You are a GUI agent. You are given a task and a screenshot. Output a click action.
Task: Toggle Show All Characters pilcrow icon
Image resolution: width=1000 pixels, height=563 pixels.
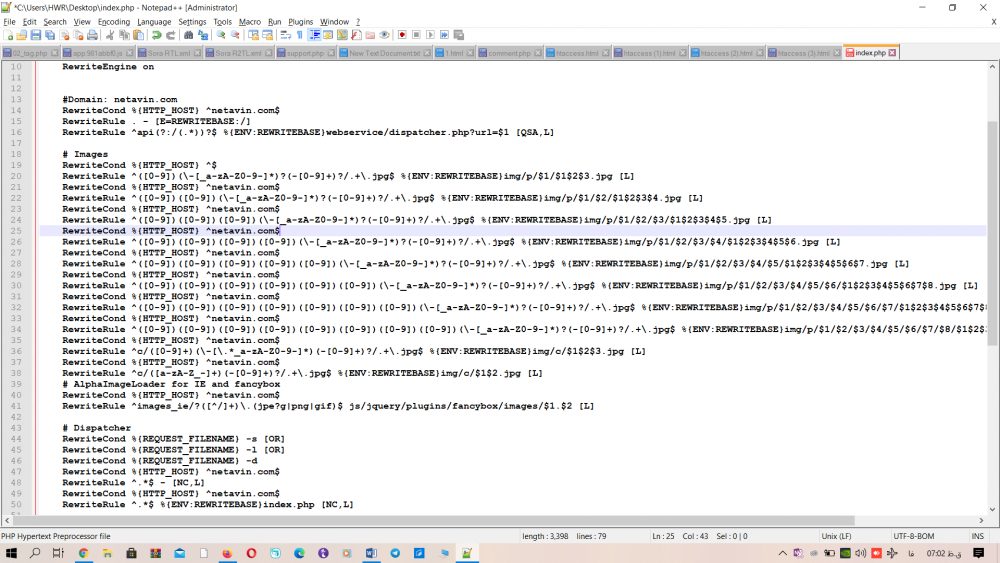click(300, 35)
